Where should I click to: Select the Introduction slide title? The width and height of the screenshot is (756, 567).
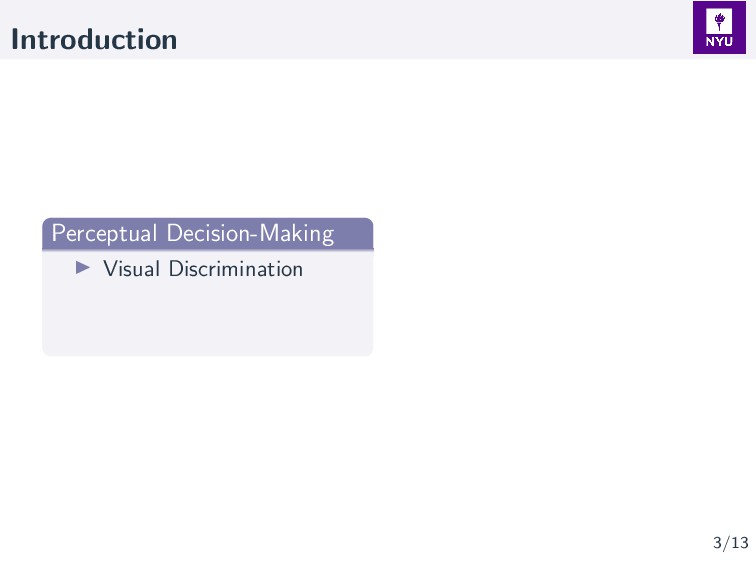[x=94, y=40]
